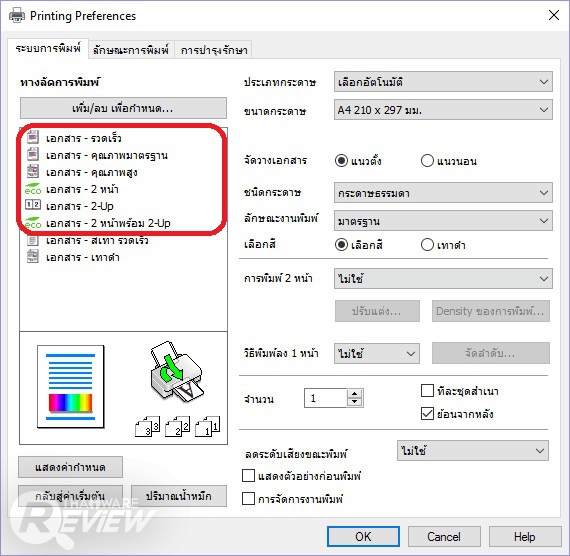
Task: Confirm settings with OK button
Action: tap(363, 536)
